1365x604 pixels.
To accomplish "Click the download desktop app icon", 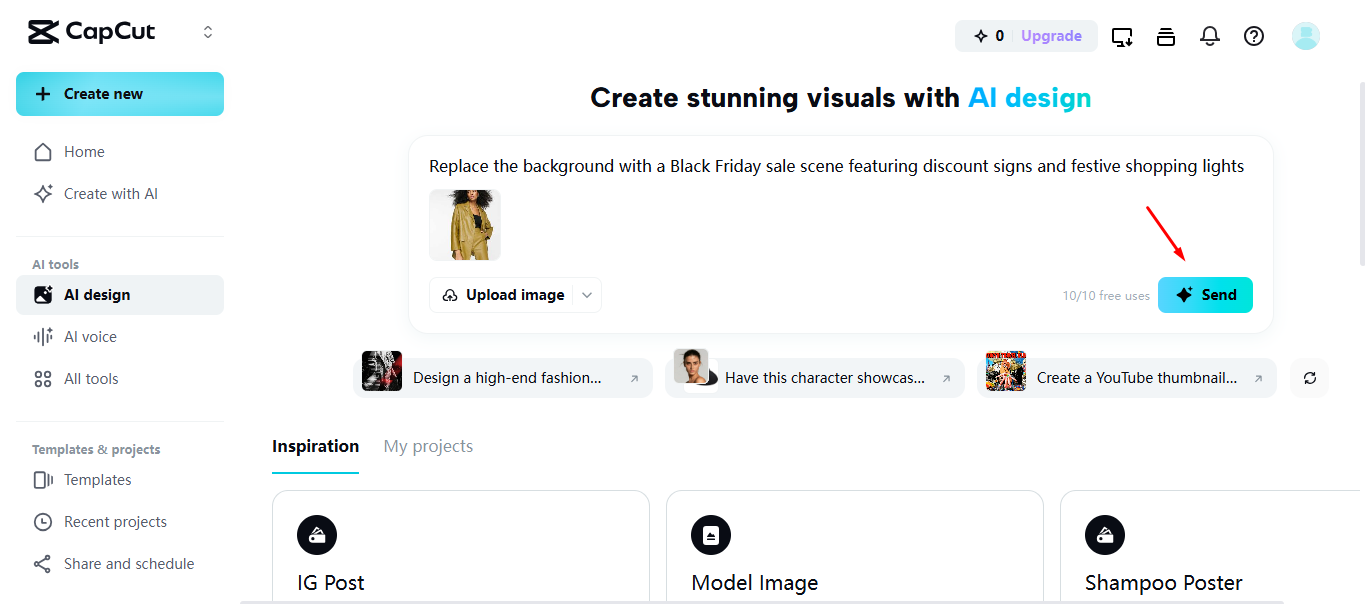I will tap(1121, 35).
